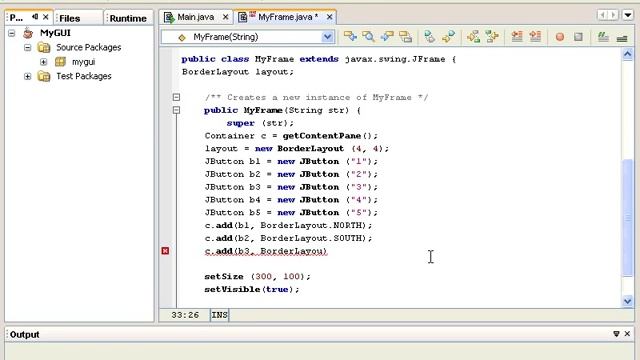The height and width of the screenshot is (360, 640).
Task: Click the 'setVisible(true);' line
Action: [252, 289]
